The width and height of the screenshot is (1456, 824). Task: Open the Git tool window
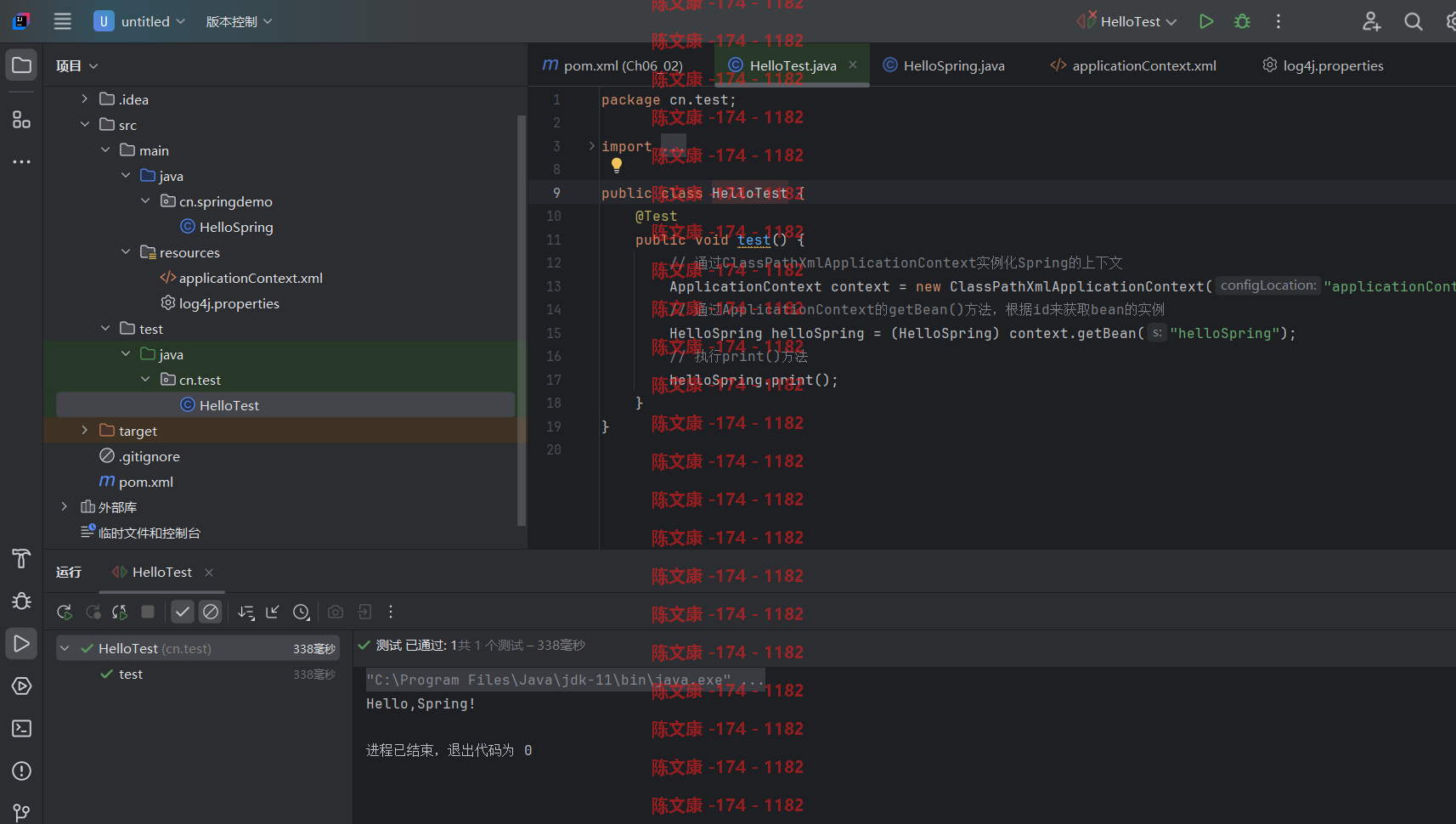click(22, 812)
